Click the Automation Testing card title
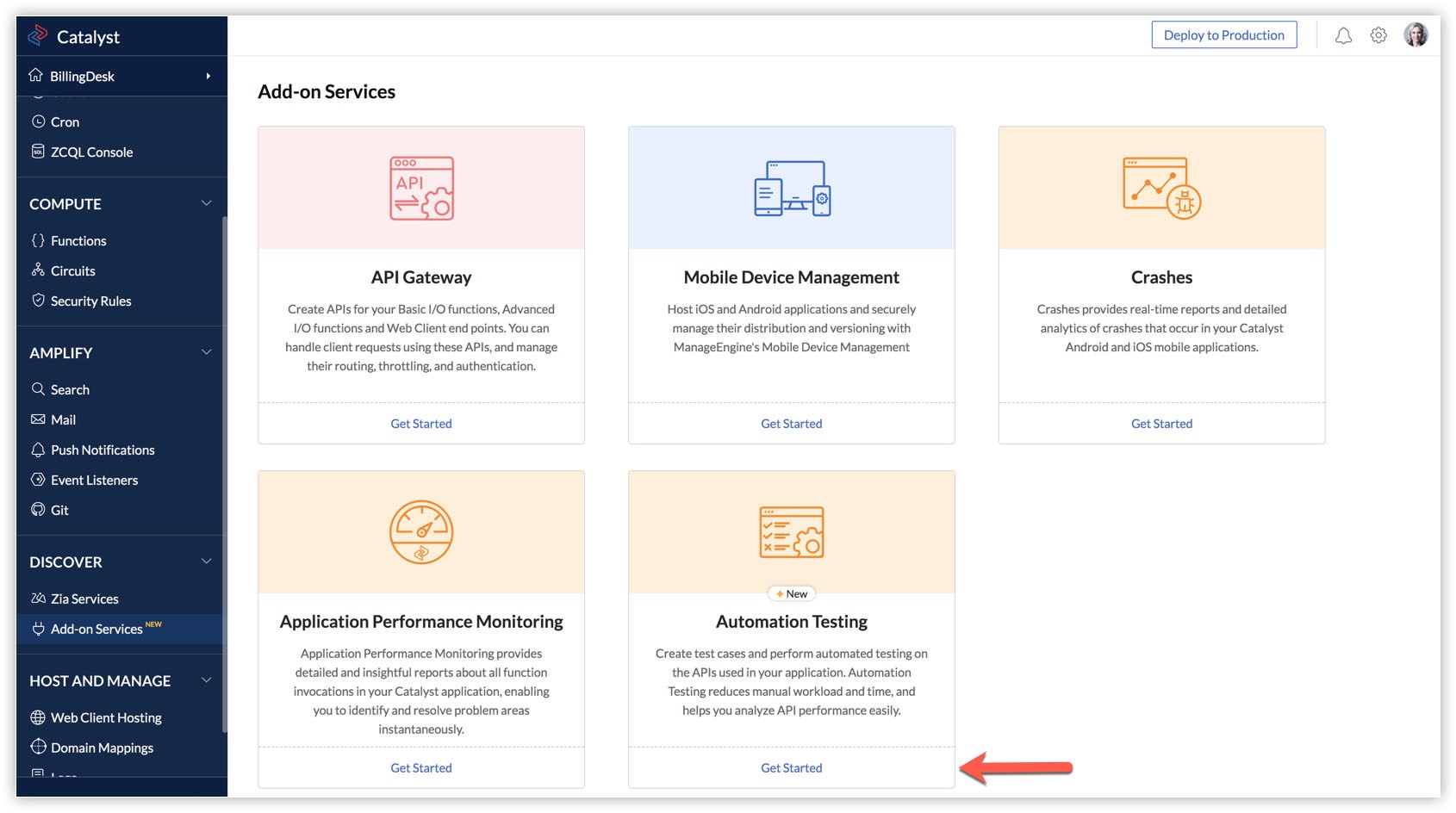 click(792, 622)
